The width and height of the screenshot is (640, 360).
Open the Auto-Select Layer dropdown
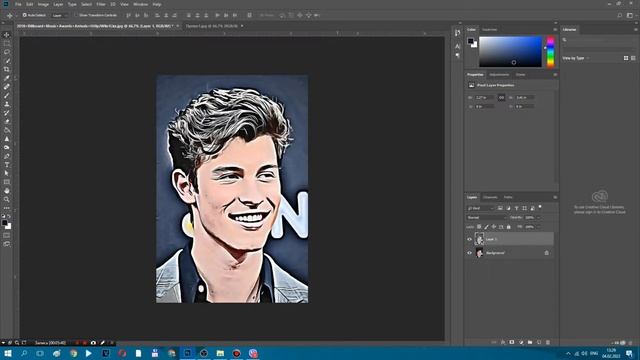point(60,16)
